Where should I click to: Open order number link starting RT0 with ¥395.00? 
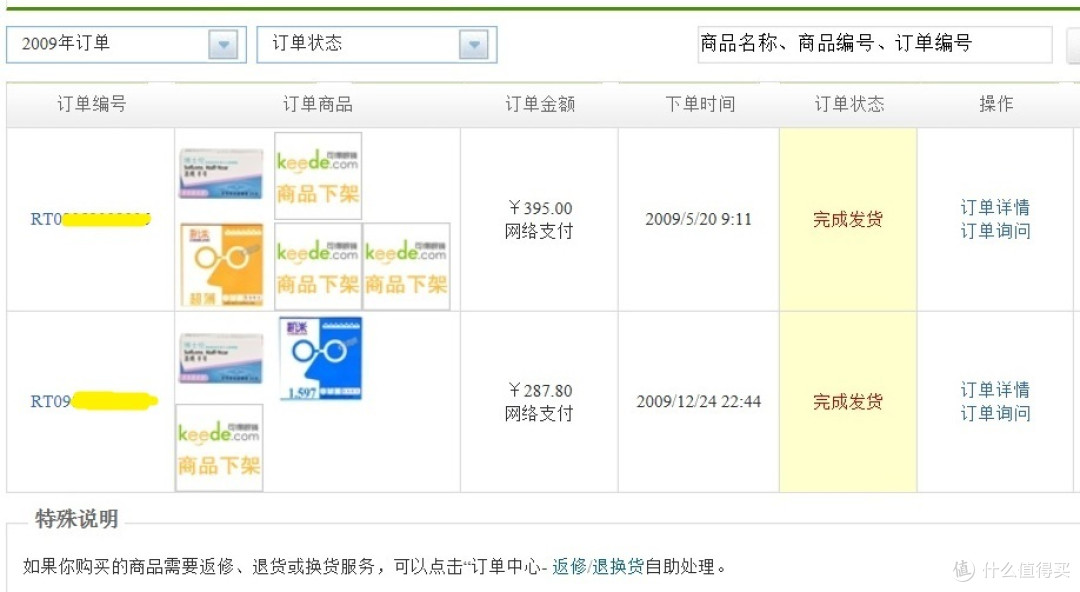(90, 219)
